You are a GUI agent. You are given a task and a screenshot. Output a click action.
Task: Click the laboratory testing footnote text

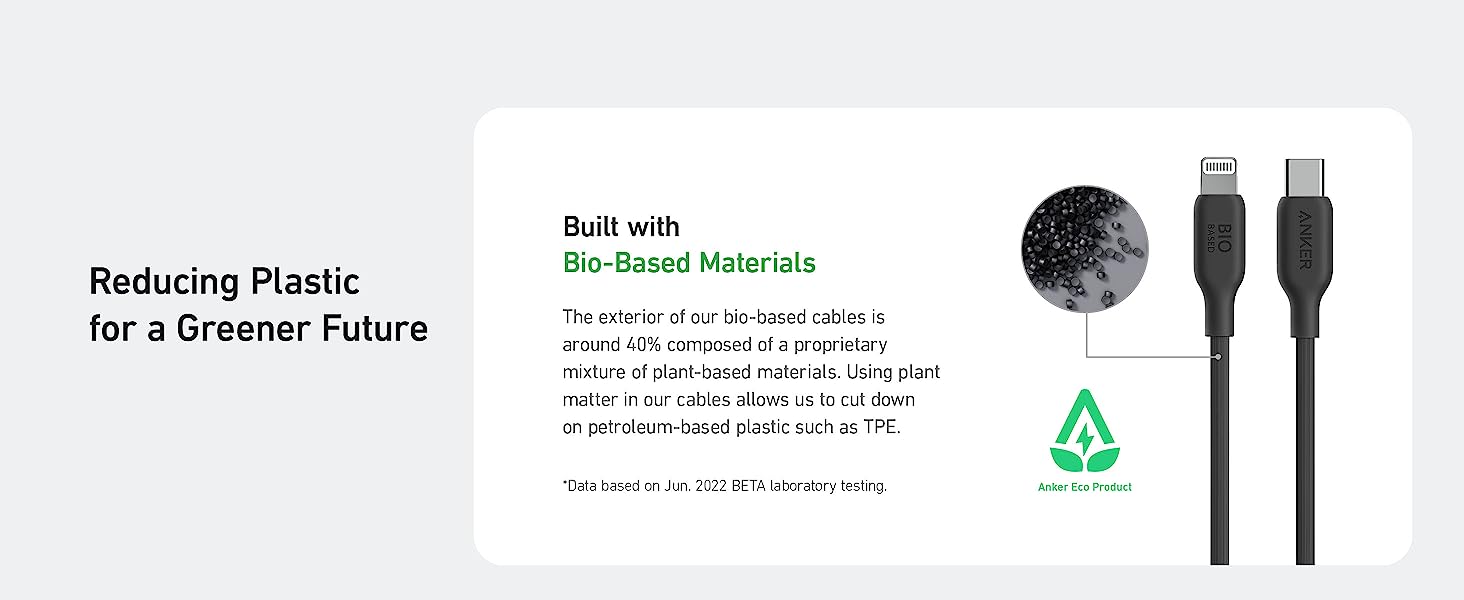tap(724, 486)
